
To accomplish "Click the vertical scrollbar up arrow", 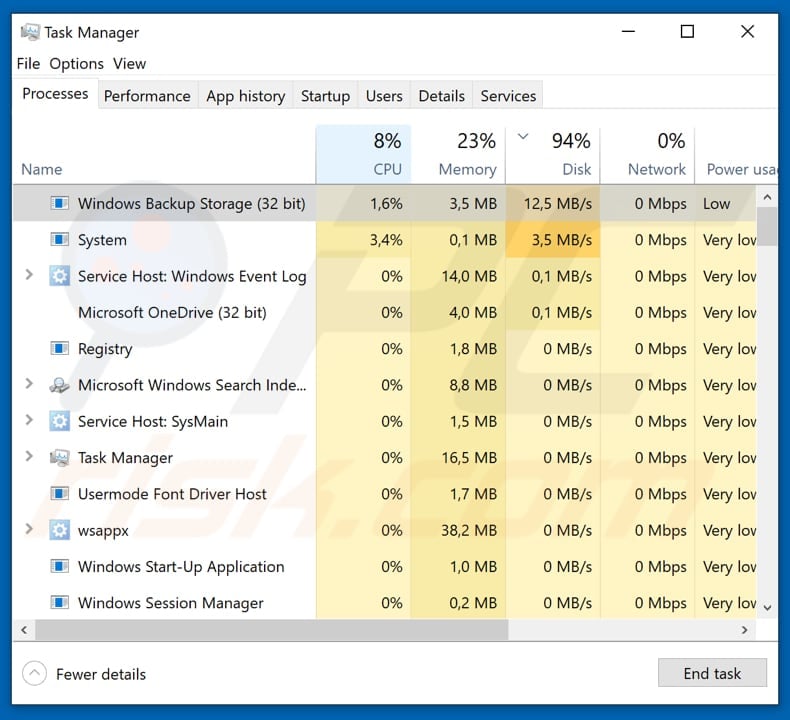I will click(767, 197).
